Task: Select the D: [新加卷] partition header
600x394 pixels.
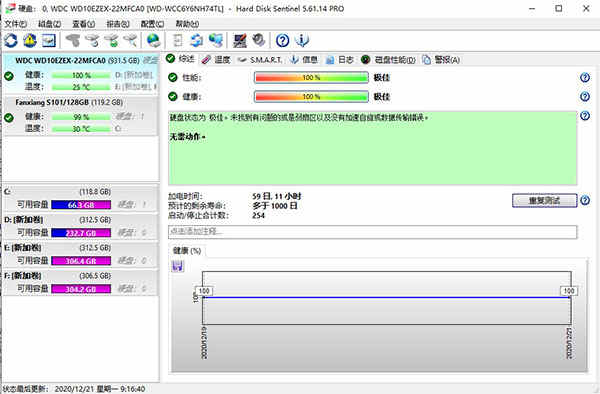Action: click(x=80, y=220)
